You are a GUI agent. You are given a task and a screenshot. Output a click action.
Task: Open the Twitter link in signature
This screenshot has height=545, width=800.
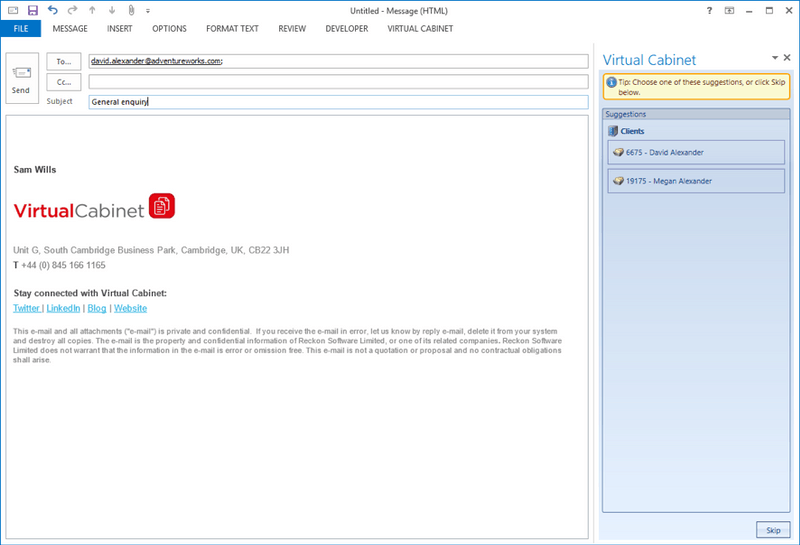(x=27, y=308)
